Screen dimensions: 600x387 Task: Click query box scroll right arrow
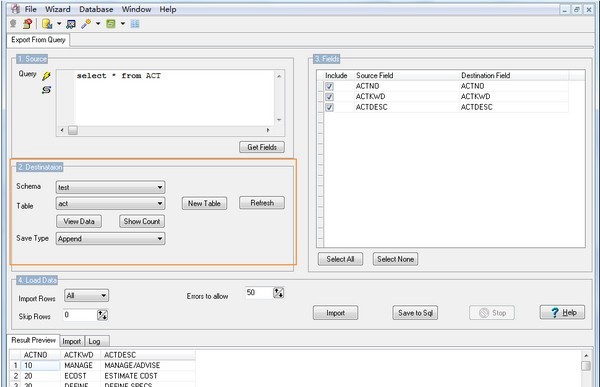pos(268,130)
